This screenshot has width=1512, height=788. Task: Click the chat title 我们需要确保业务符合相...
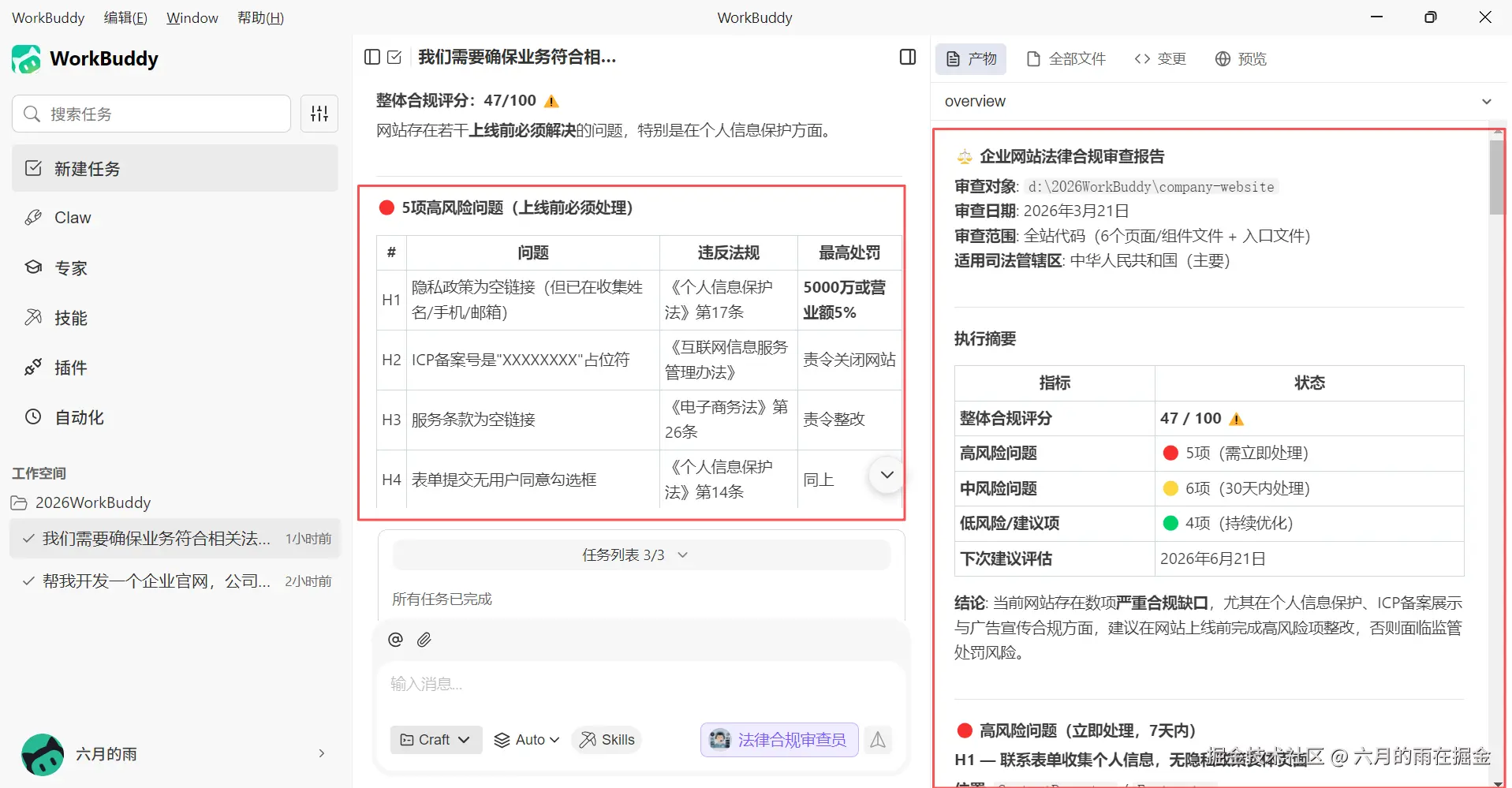(x=517, y=57)
